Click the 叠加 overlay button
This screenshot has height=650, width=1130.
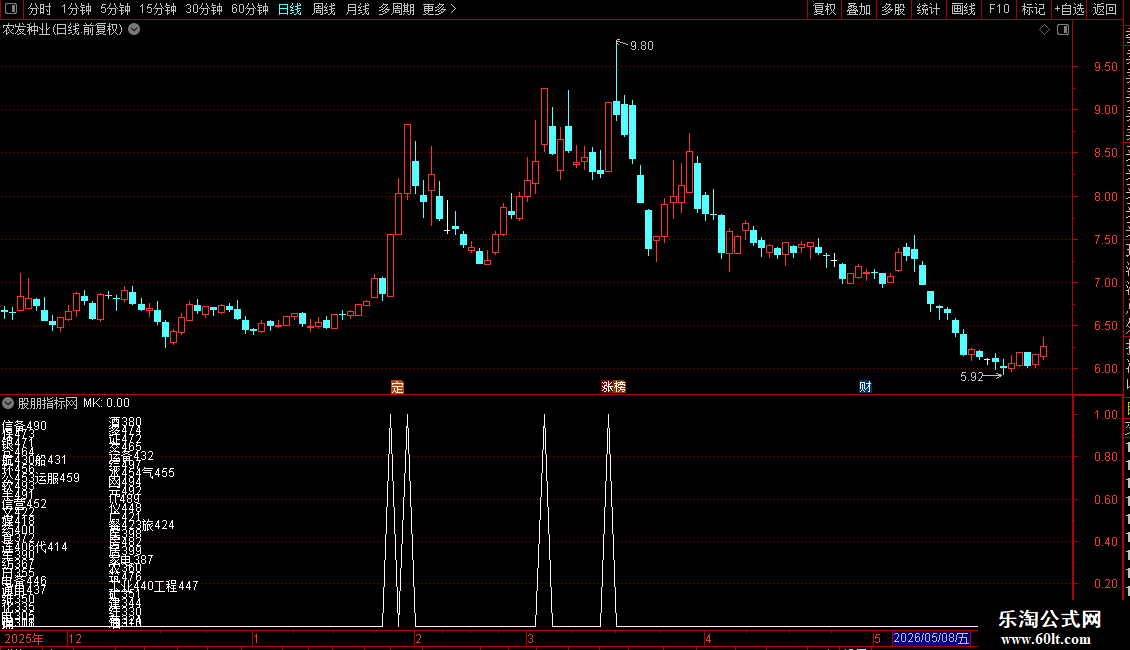(859, 9)
